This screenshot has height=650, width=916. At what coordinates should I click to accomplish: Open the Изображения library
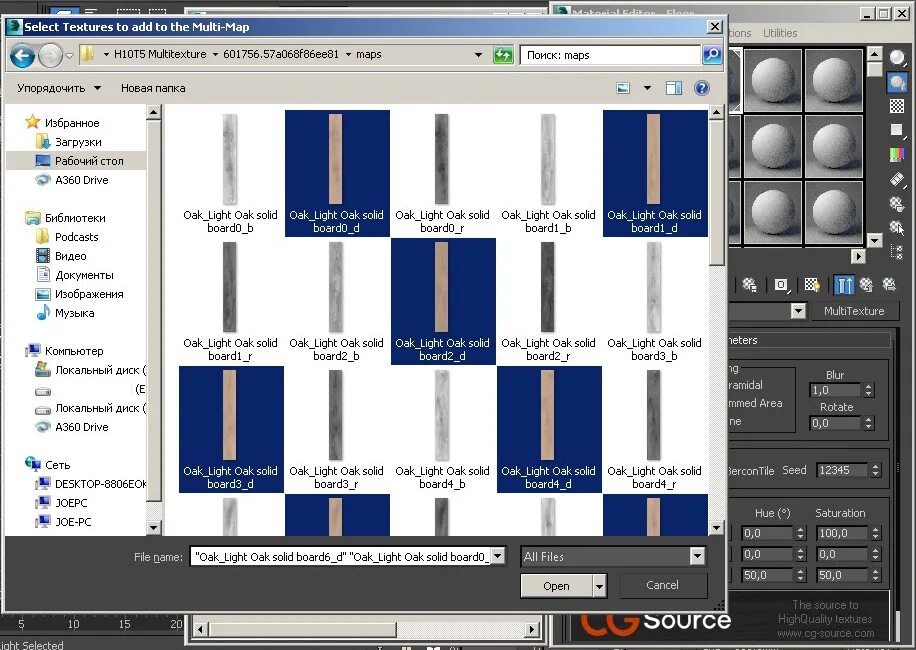point(89,294)
